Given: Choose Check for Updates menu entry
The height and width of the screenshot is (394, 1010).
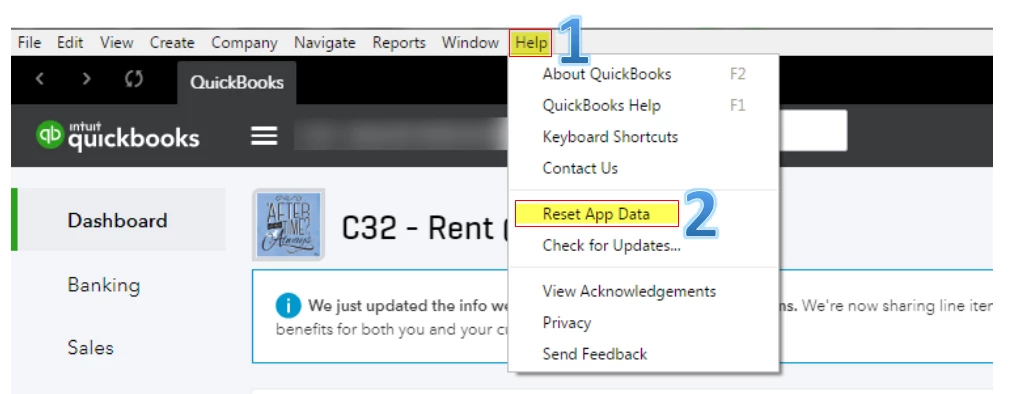Looking at the screenshot, I should (x=611, y=245).
